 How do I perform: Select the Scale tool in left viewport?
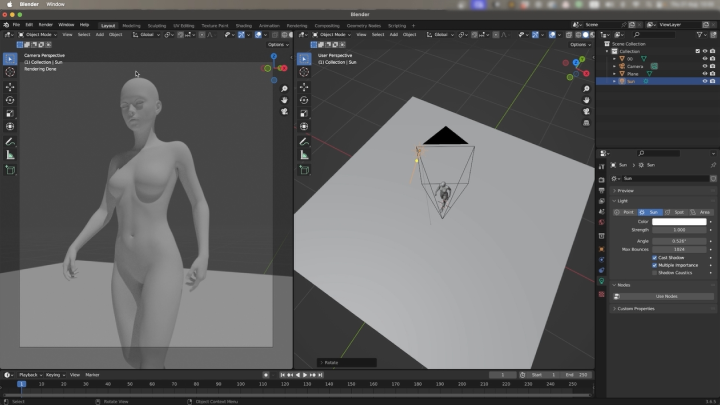10,113
